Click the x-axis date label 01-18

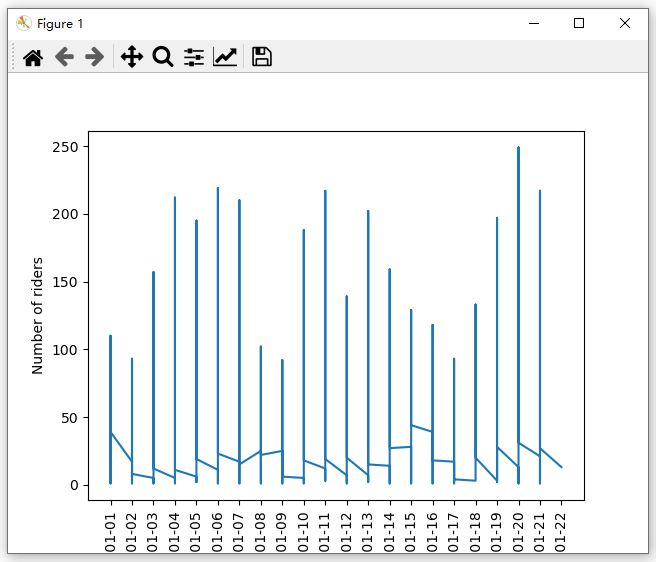point(475,532)
